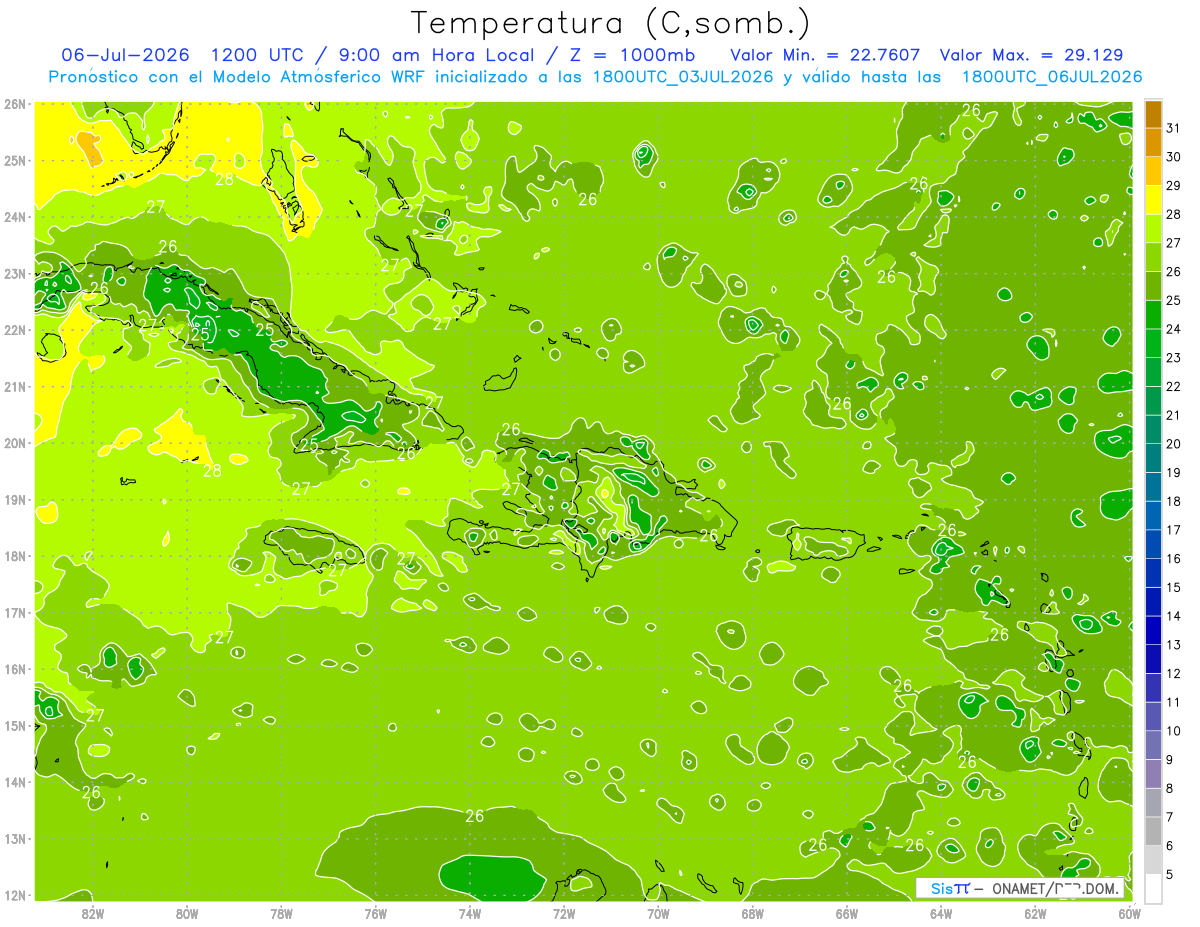The width and height of the screenshot is (1200, 927).
Task: Click the "16N" latitude axis label
Action: [x=15, y=669]
